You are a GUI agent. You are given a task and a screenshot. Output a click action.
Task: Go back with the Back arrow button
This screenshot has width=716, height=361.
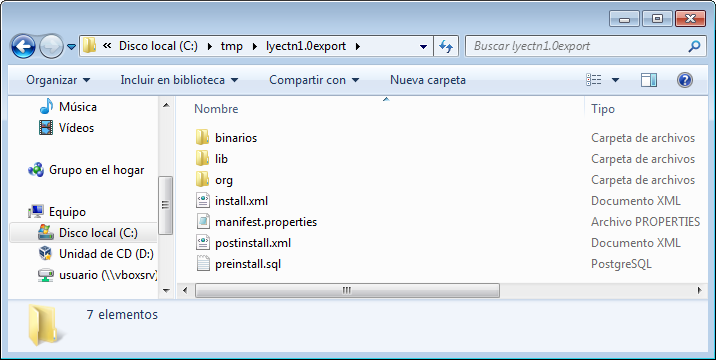[x=23, y=46]
